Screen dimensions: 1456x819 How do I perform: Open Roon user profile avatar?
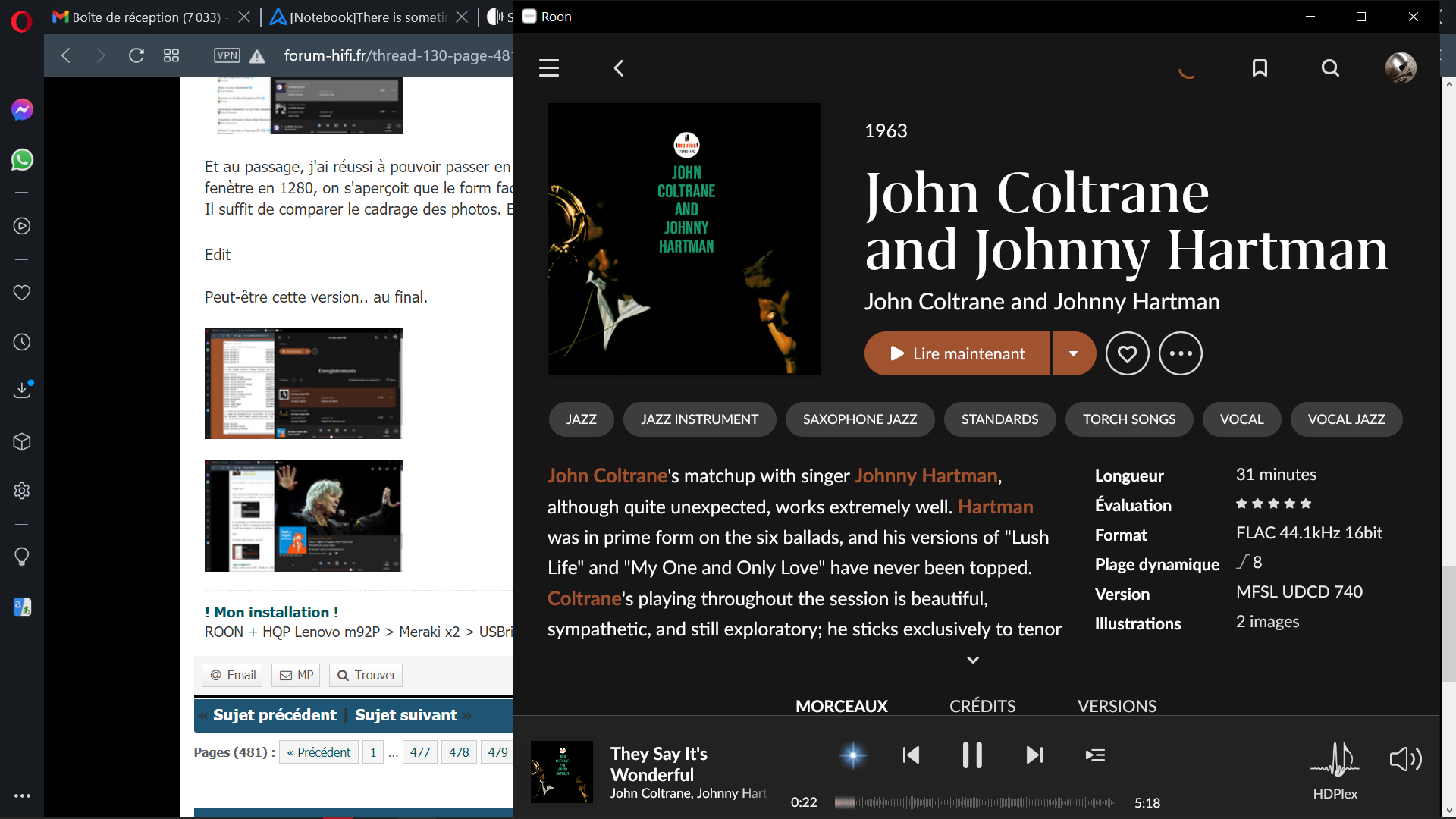coord(1401,67)
